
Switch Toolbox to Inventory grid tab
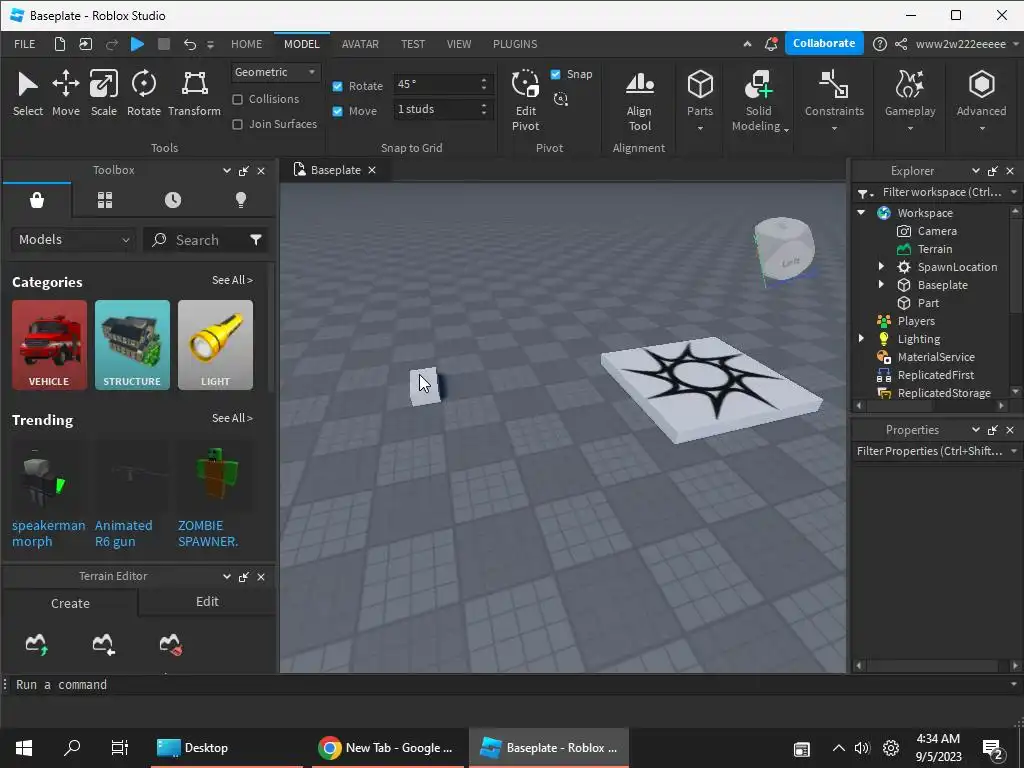pos(105,200)
